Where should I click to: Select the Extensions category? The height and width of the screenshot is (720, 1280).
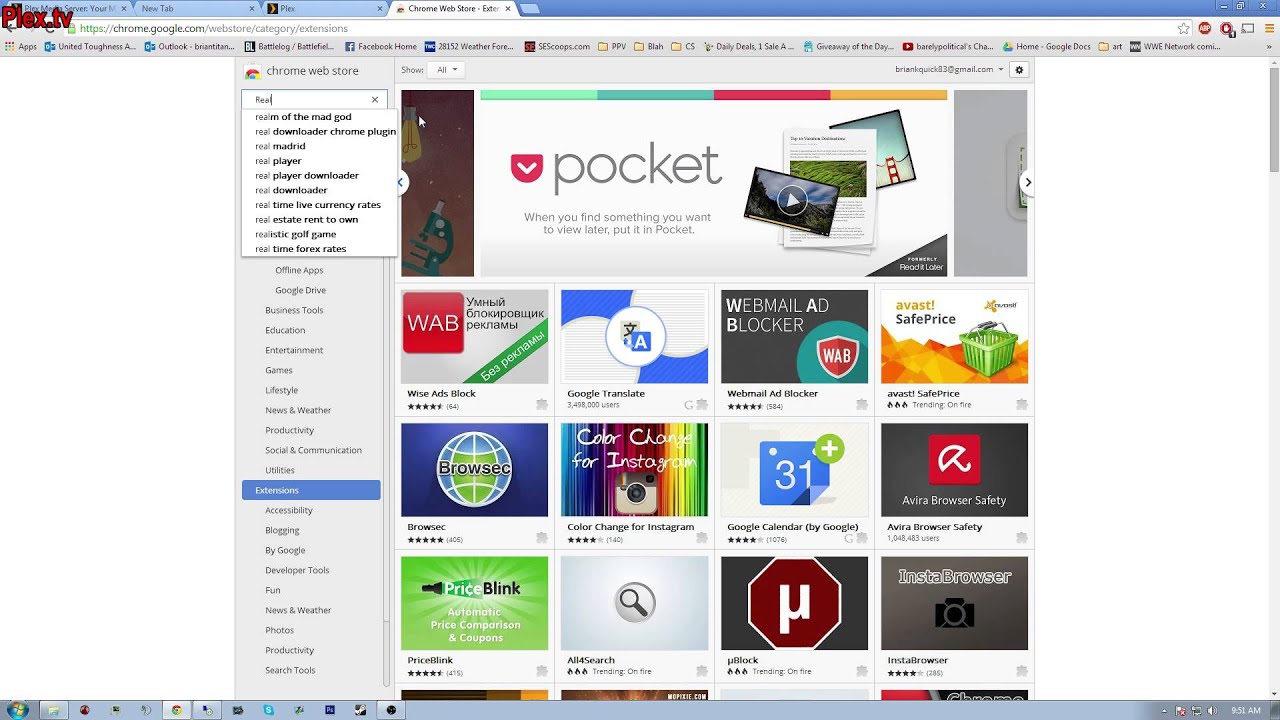311,490
